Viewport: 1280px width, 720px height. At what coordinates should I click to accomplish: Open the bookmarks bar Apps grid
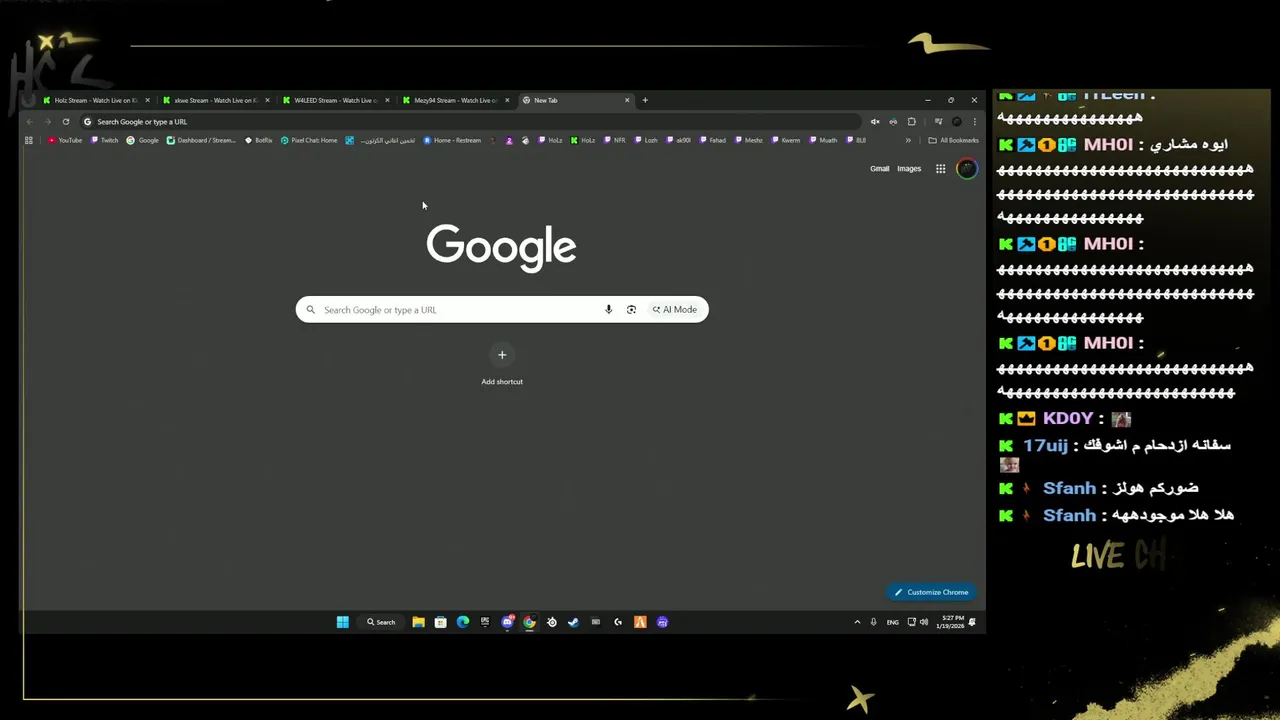(29, 140)
